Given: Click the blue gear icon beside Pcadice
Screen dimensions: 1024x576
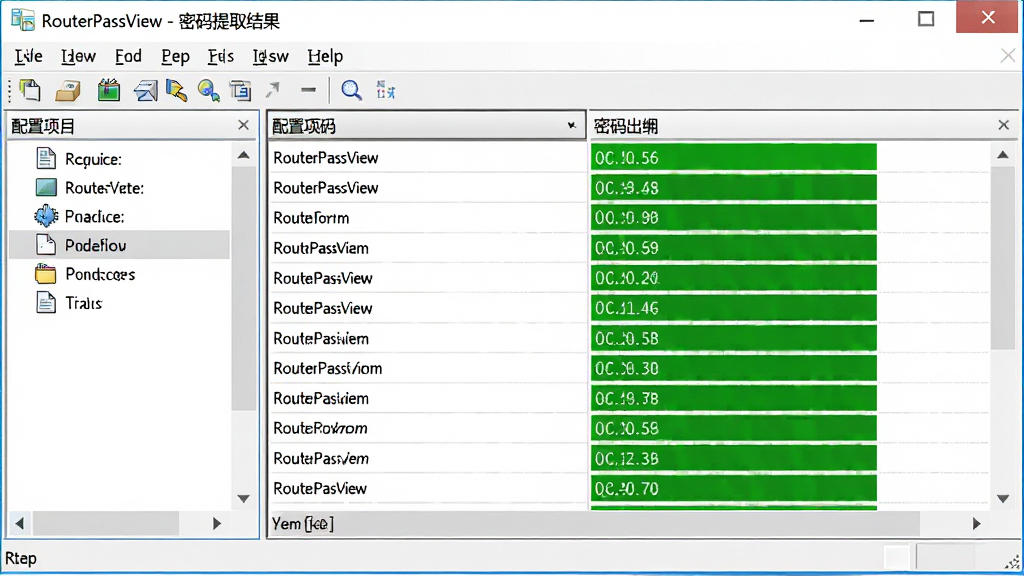Looking at the screenshot, I should click(x=46, y=216).
